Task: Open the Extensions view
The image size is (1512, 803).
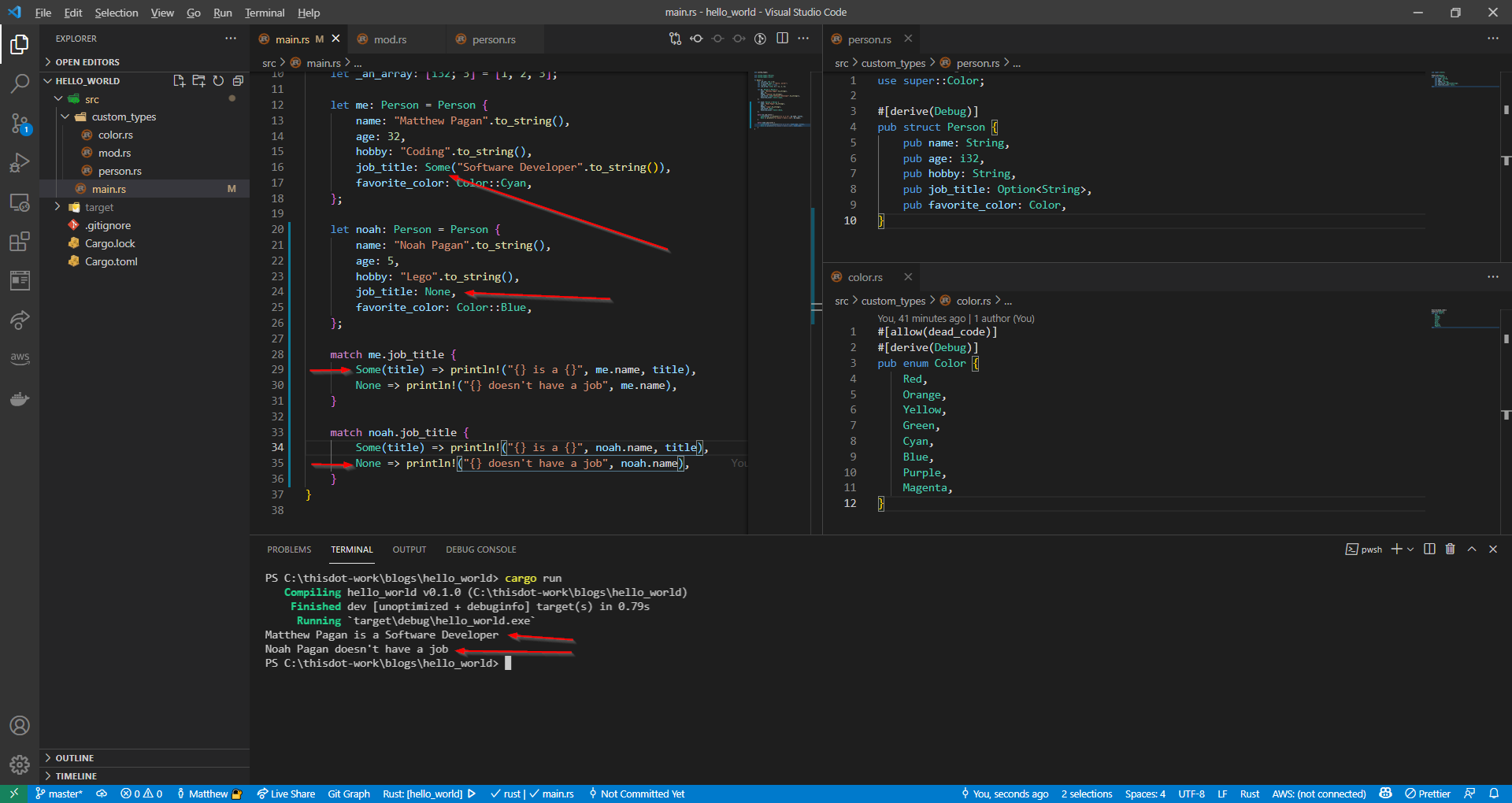Action: pos(20,242)
